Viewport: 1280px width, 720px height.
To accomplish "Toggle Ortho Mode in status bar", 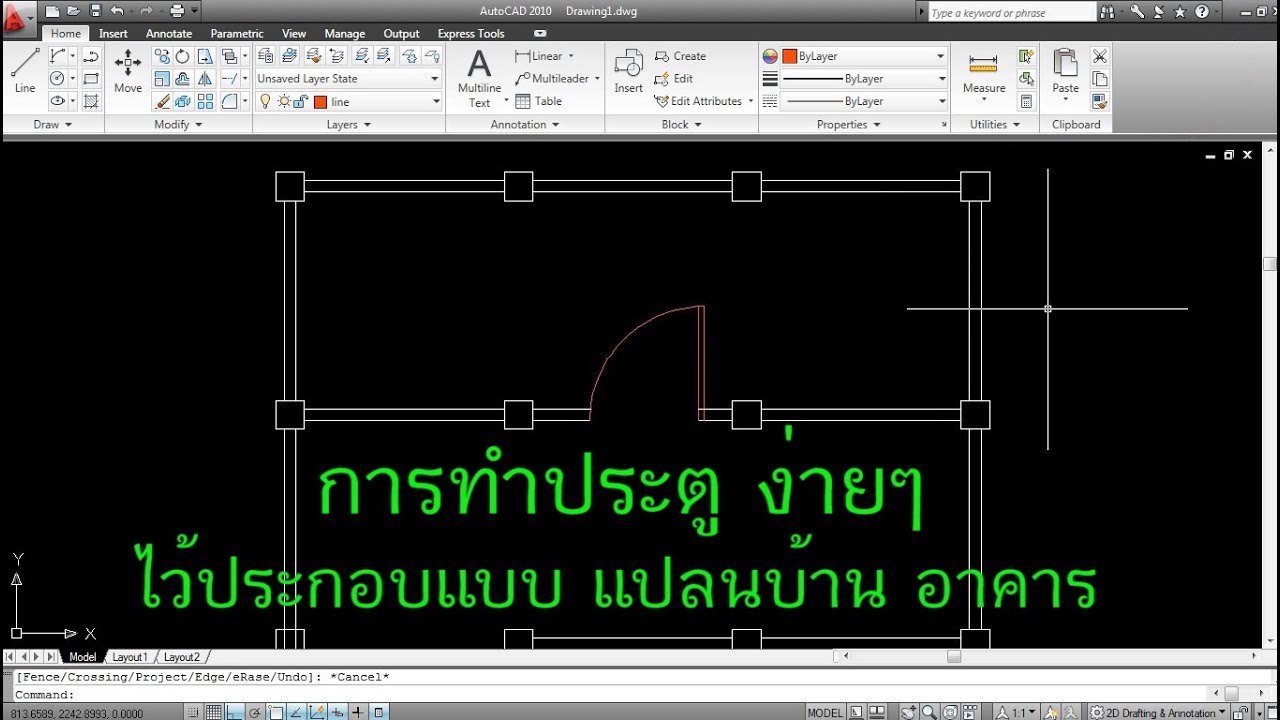I will click(x=234, y=713).
